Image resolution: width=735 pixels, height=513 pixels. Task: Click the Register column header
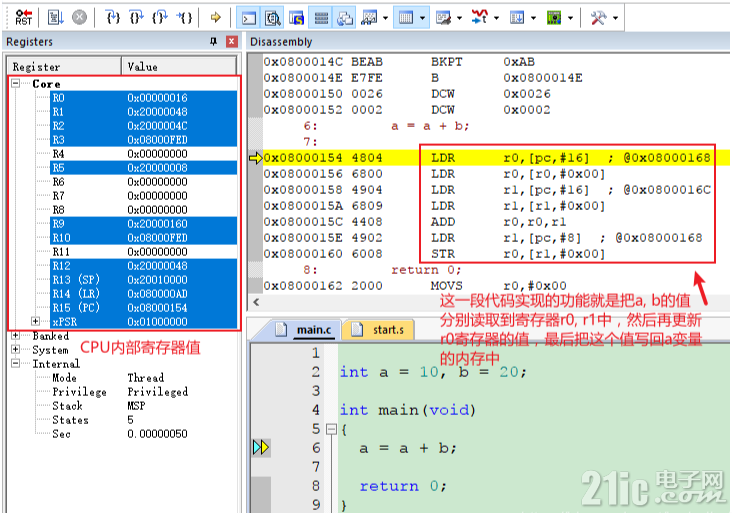[x=64, y=67]
